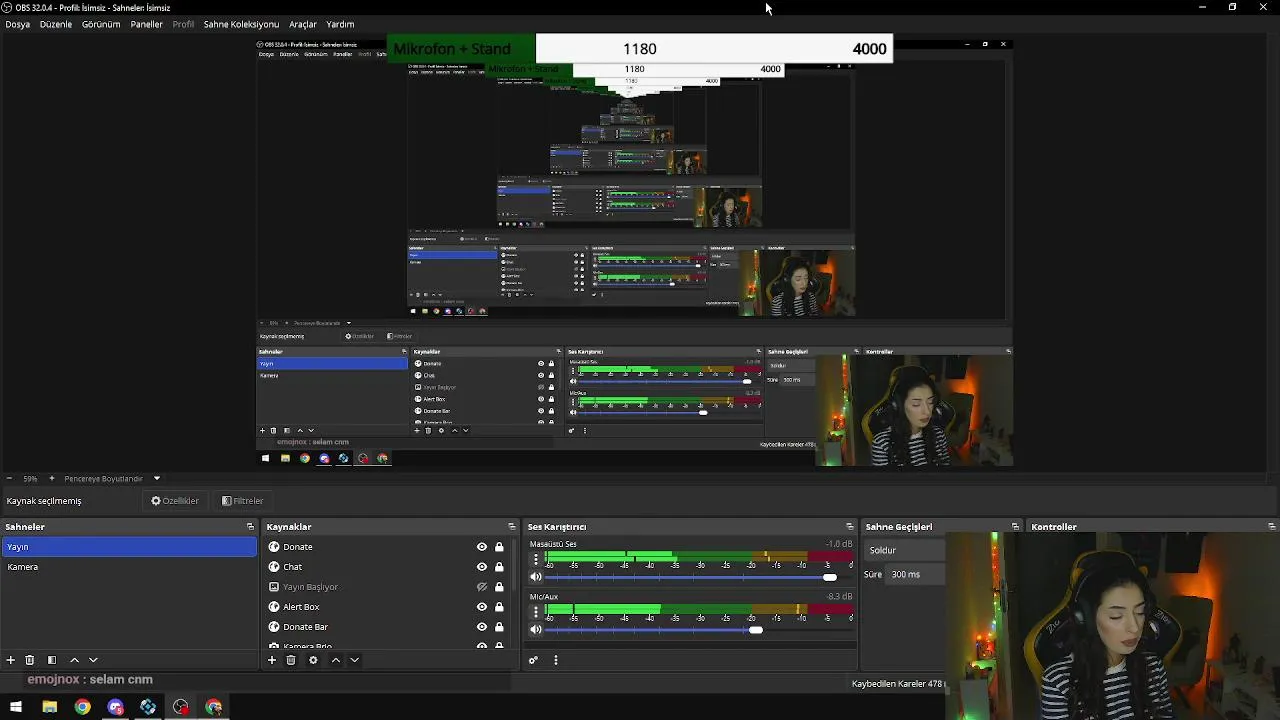
Task: Open Windows Start menu
Action: point(16,707)
